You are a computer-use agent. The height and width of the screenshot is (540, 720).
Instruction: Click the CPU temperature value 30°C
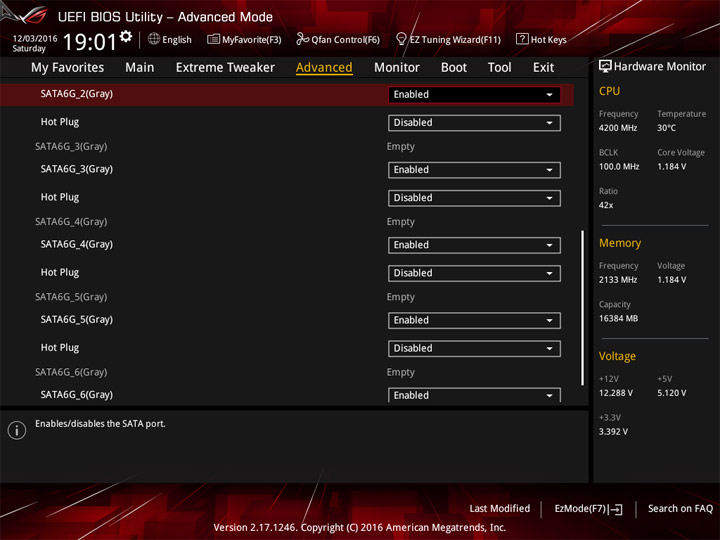(x=666, y=128)
